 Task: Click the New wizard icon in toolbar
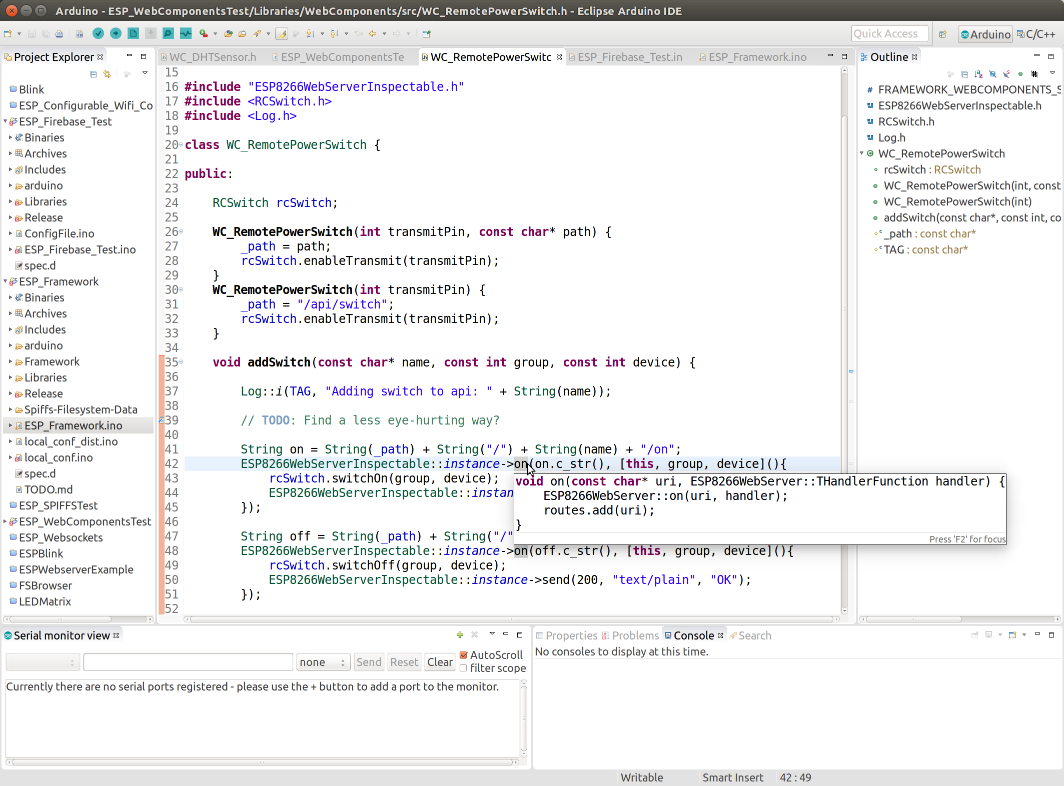coord(7,34)
